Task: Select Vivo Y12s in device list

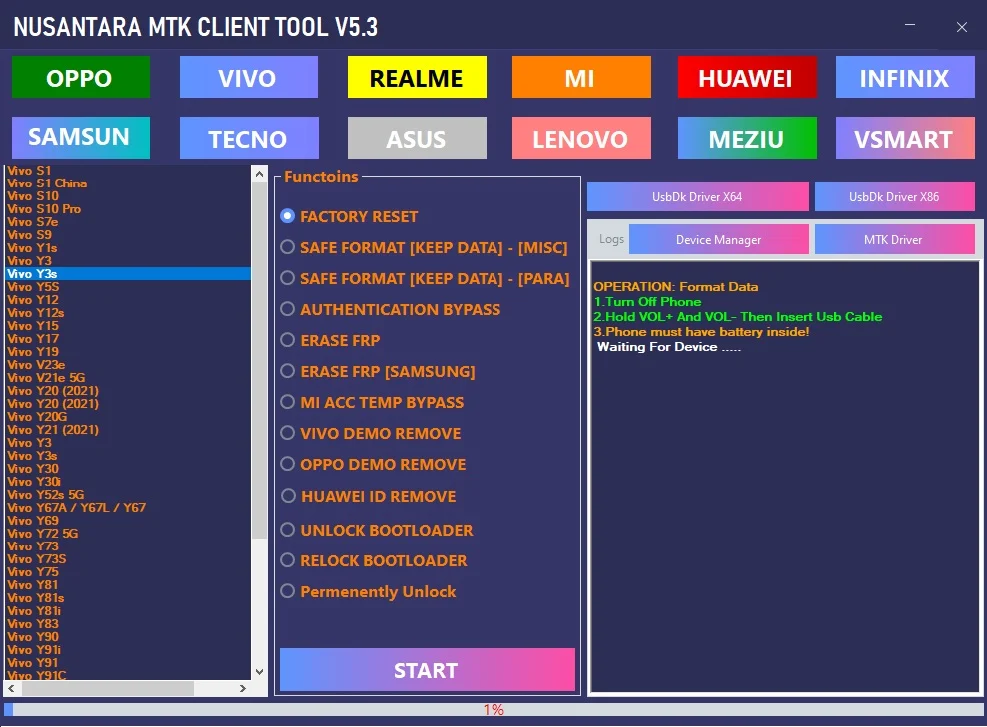Action: point(128,313)
